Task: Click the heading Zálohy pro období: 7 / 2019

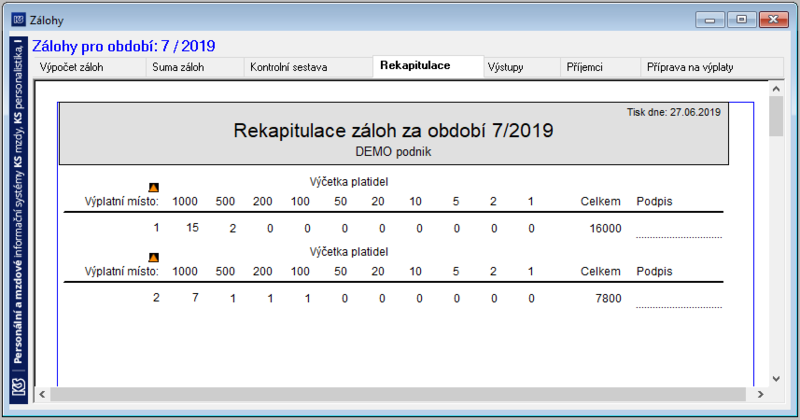Action: click(123, 46)
